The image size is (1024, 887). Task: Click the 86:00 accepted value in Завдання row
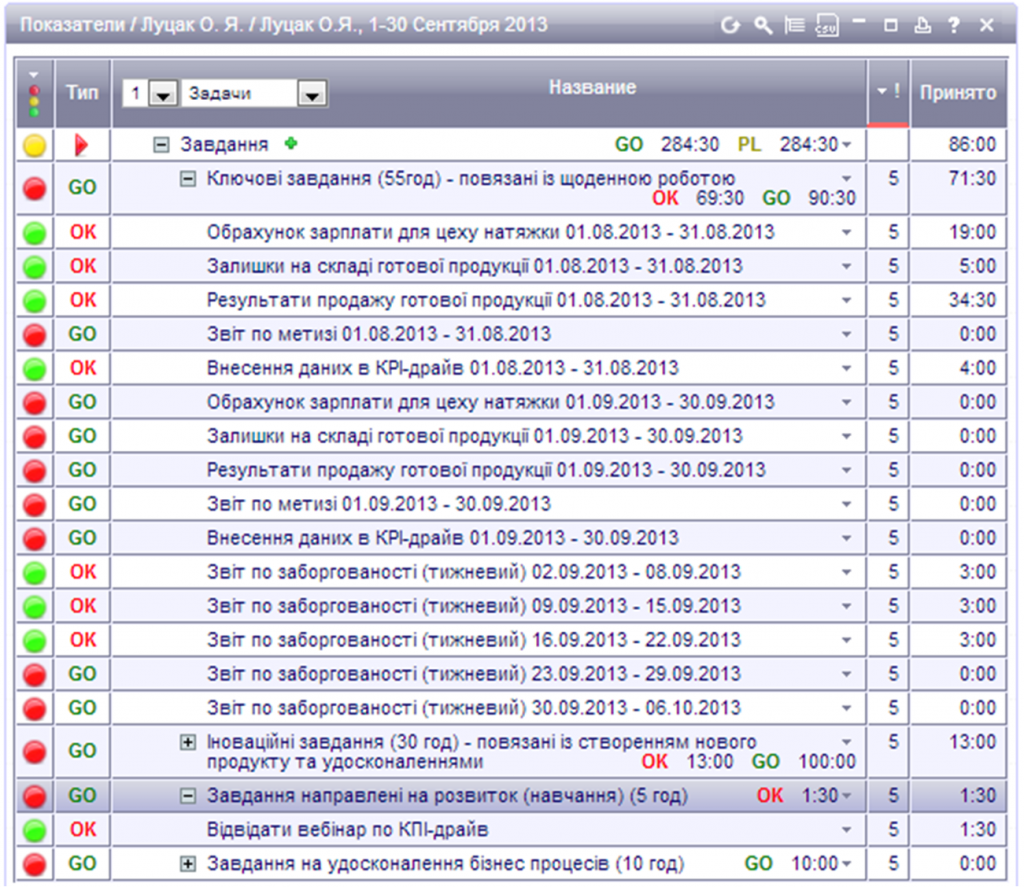point(972,144)
